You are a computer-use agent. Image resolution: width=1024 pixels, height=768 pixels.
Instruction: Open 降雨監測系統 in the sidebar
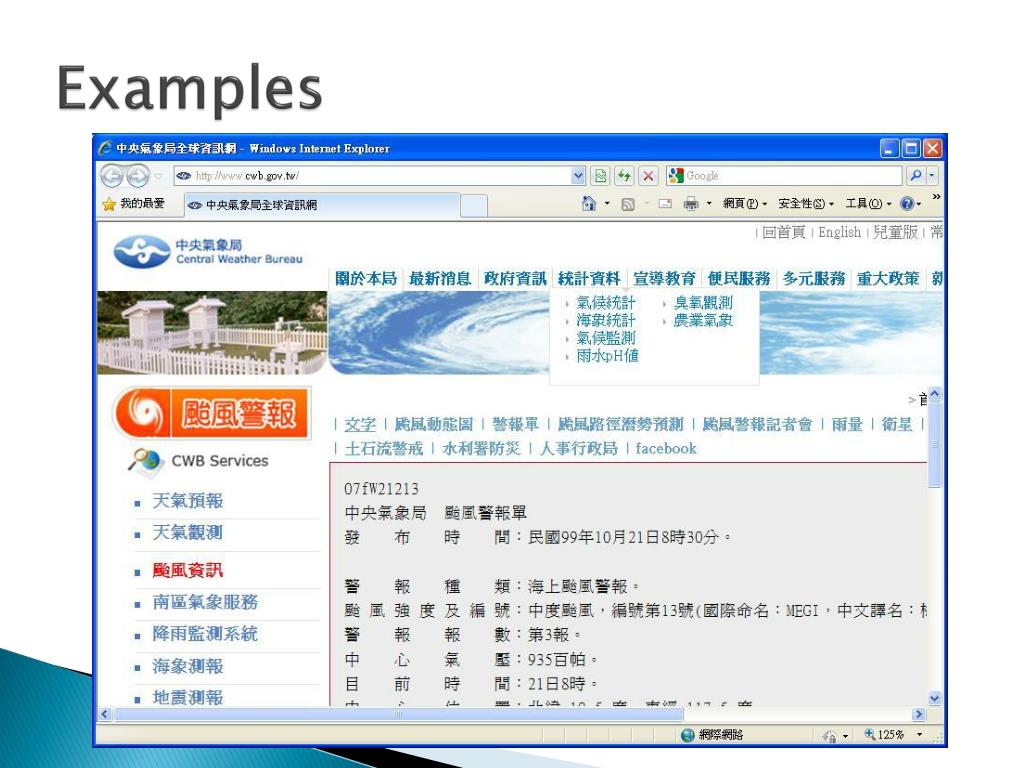[205, 633]
